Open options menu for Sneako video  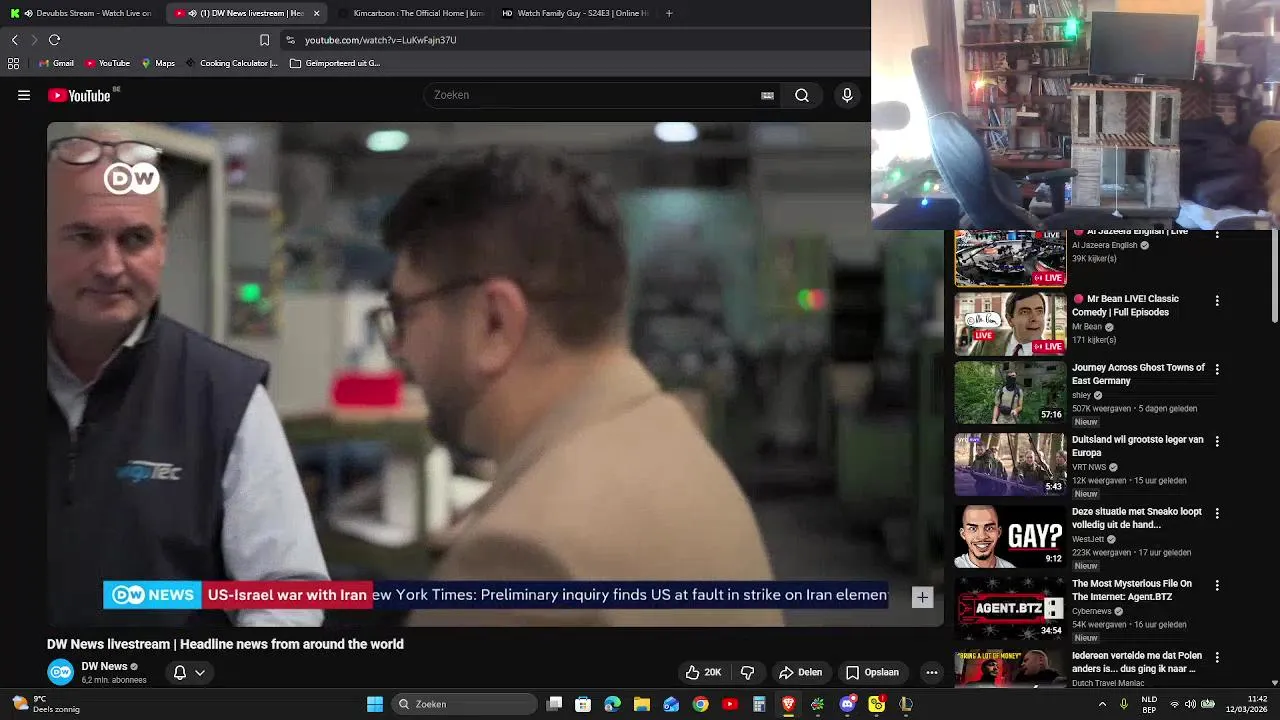click(1217, 513)
